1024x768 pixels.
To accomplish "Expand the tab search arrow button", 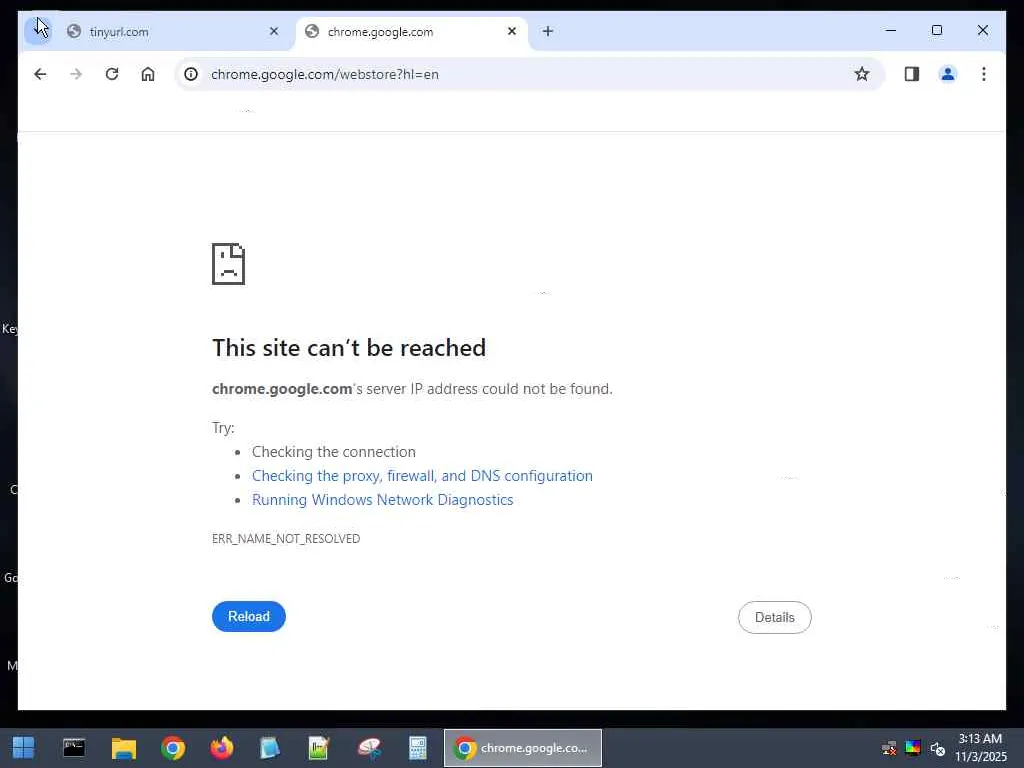I will [x=39, y=31].
